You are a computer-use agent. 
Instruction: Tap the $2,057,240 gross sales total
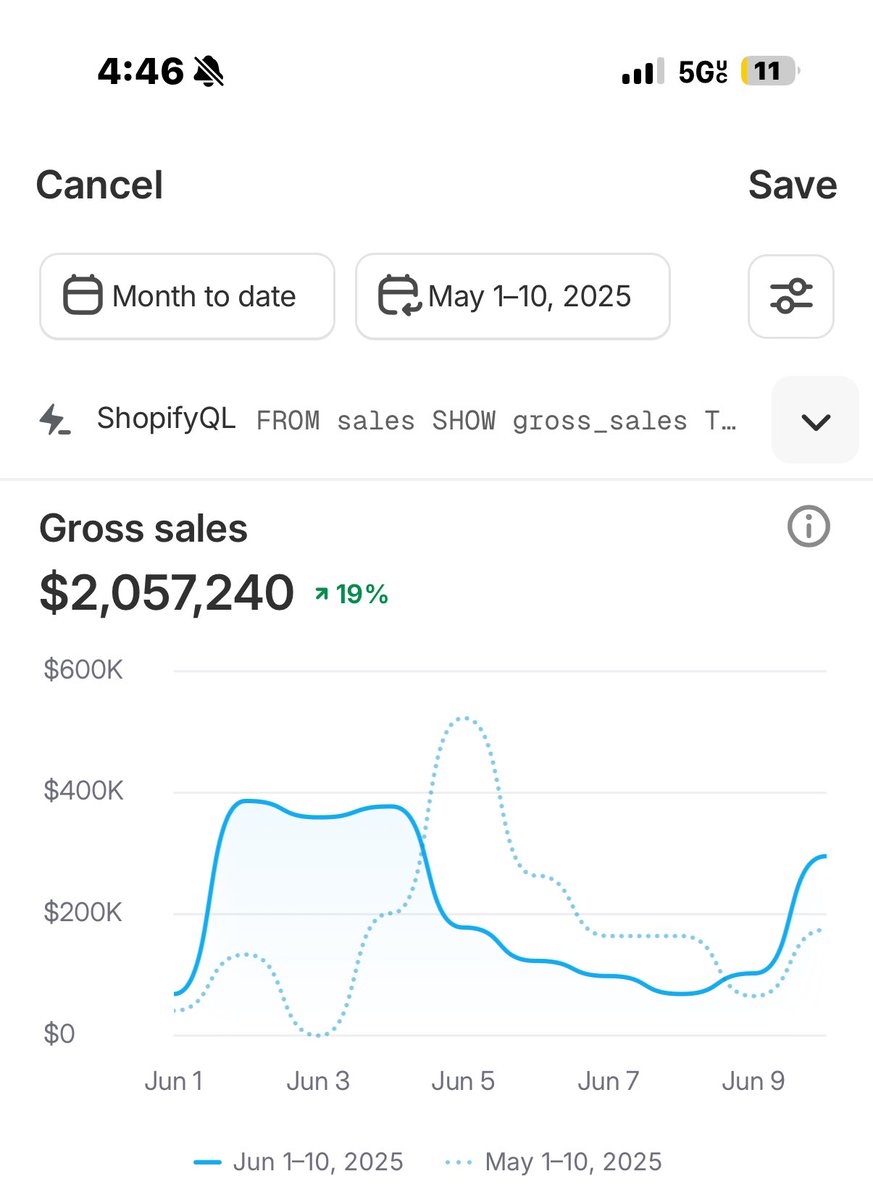pos(167,592)
